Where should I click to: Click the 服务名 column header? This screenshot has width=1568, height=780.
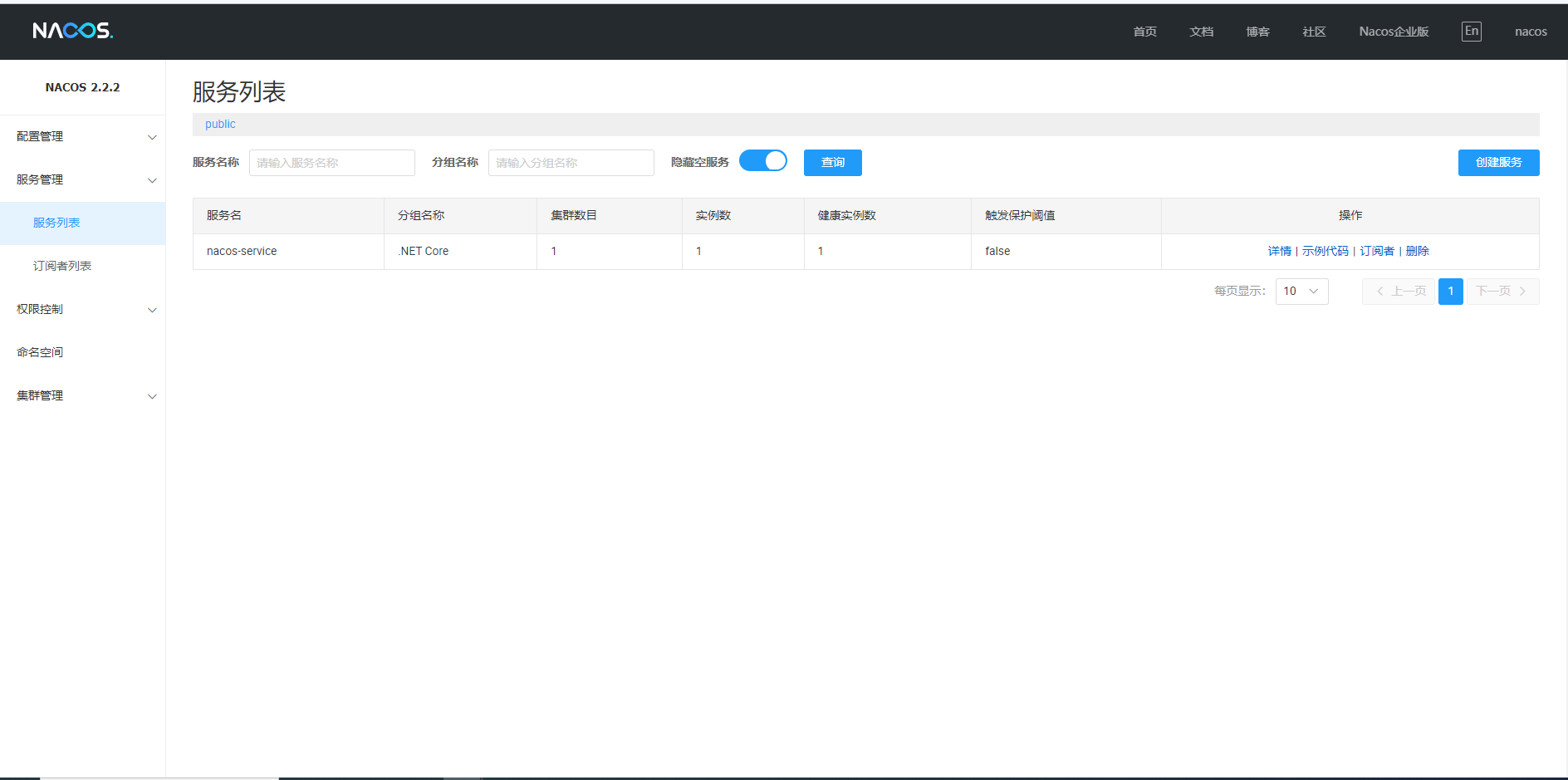click(288, 216)
